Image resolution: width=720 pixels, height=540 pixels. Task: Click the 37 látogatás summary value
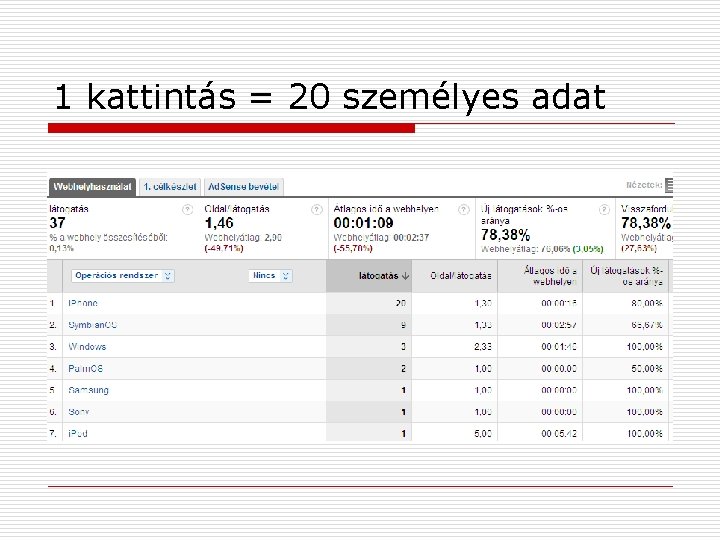pyautogui.click(x=57, y=223)
